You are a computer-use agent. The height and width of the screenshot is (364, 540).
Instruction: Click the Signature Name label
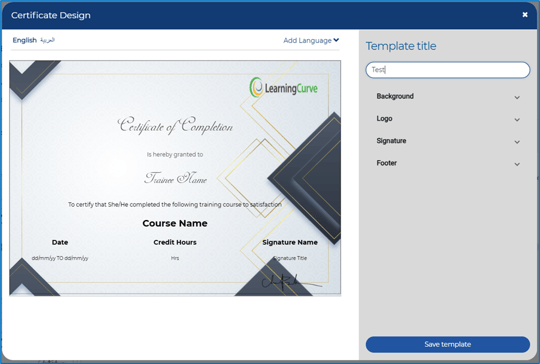coord(290,242)
